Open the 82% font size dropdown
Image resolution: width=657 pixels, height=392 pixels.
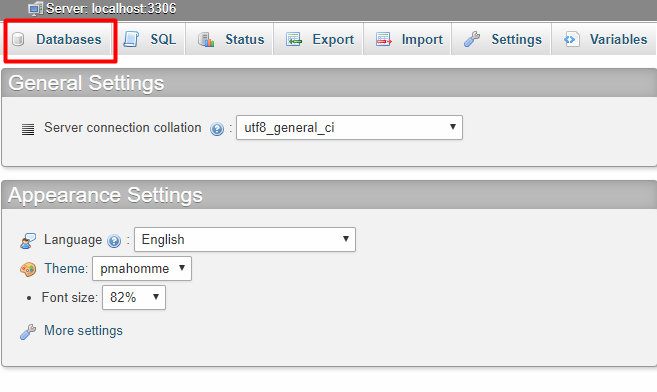(134, 297)
